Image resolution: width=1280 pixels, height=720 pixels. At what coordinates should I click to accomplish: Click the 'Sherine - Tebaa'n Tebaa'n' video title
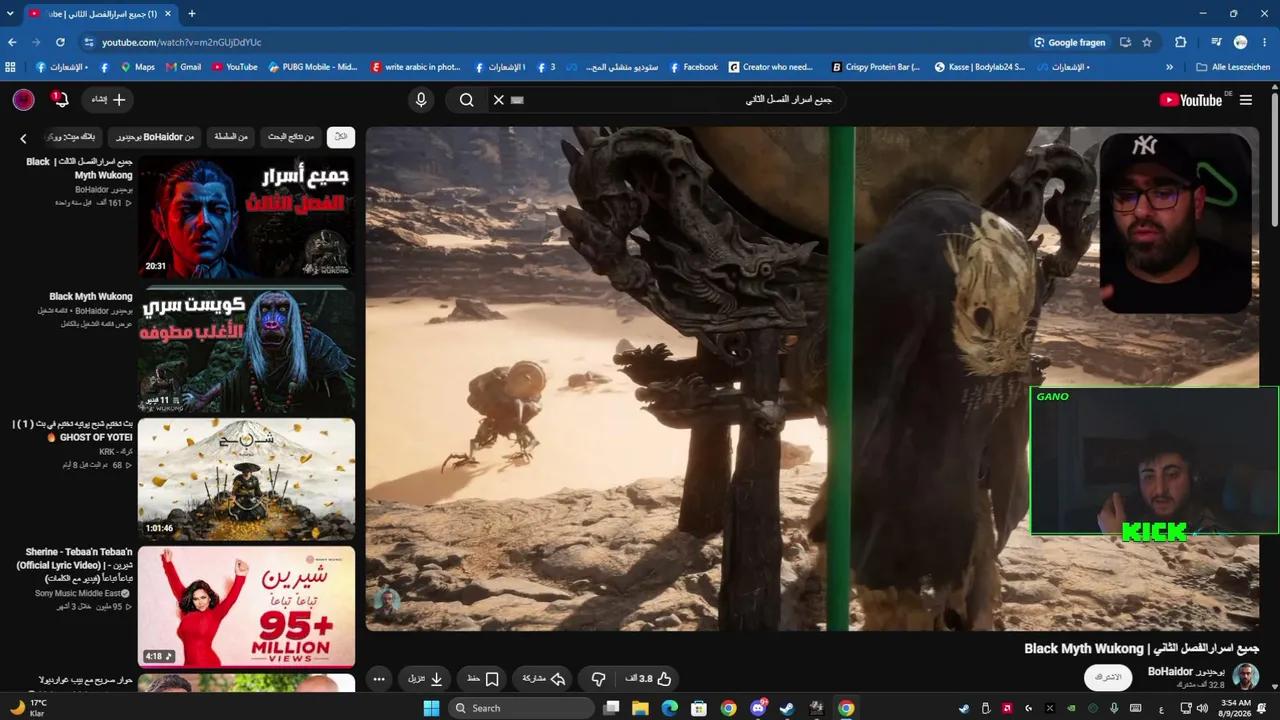(75, 565)
